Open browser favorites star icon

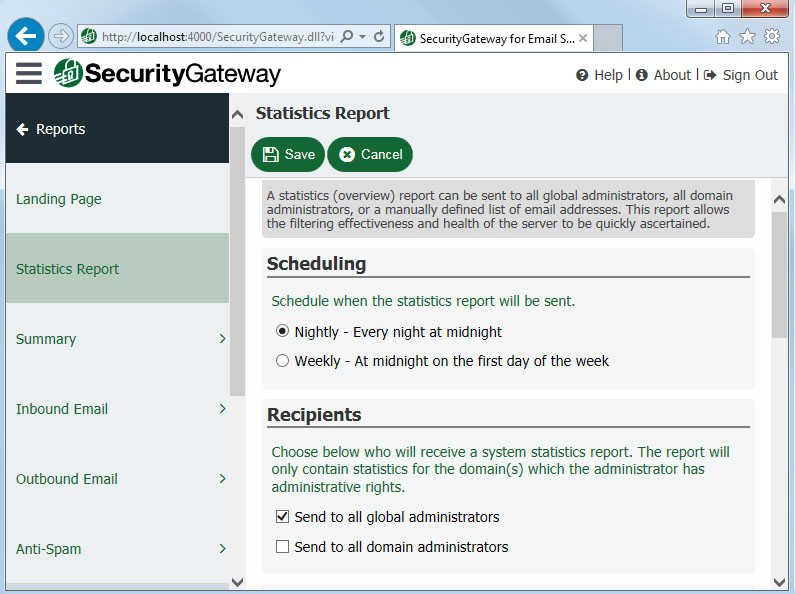pos(747,36)
